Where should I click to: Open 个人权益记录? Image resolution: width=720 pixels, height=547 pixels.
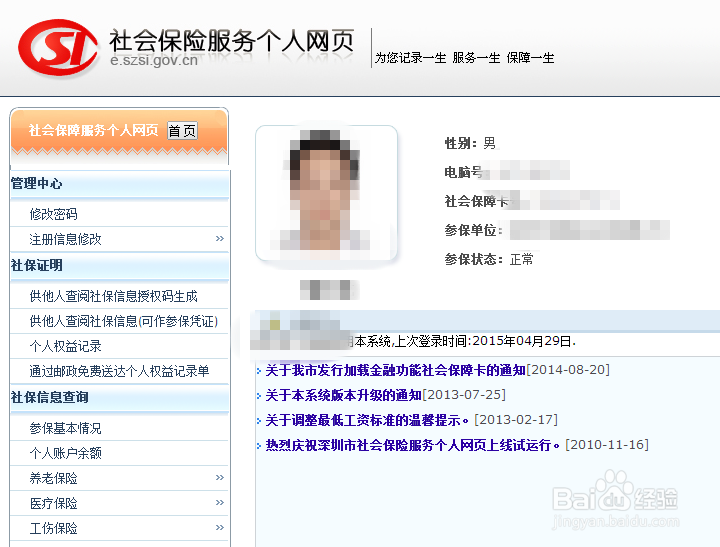(x=65, y=346)
